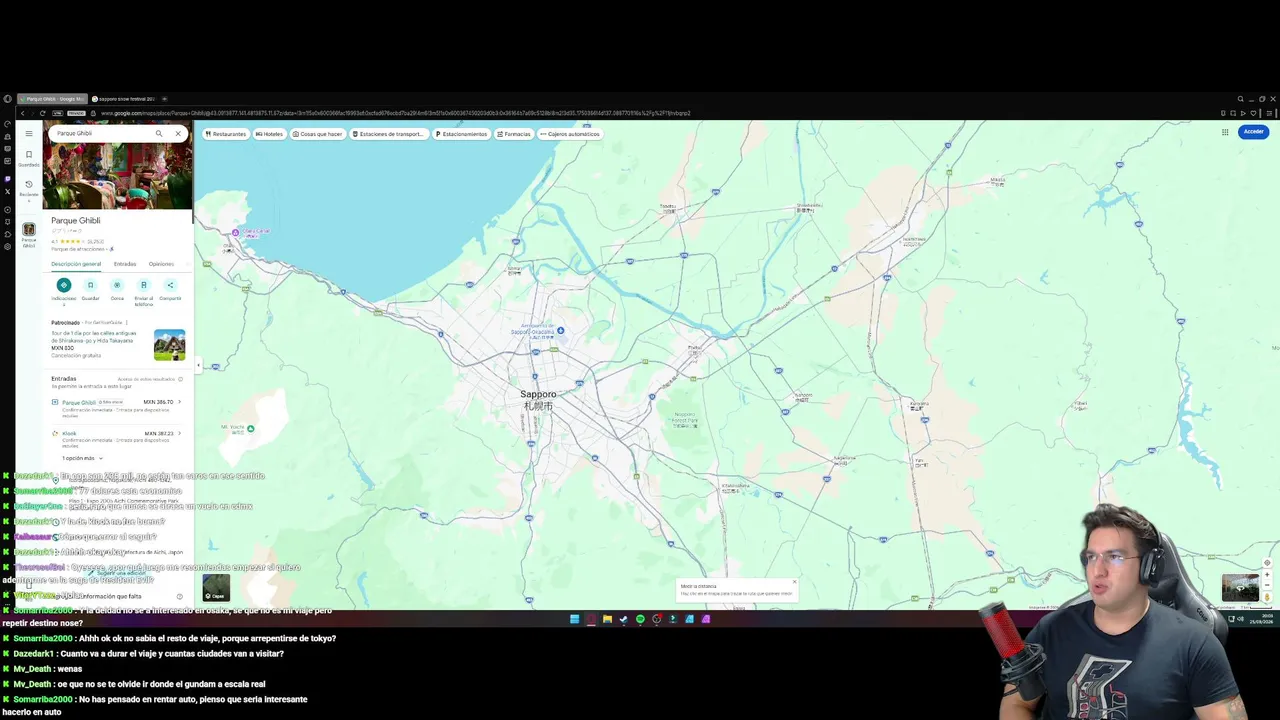This screenshot has height=720, width=1280.
Task: Select the Restaurantes filter chip
Action: pos(226,134)
